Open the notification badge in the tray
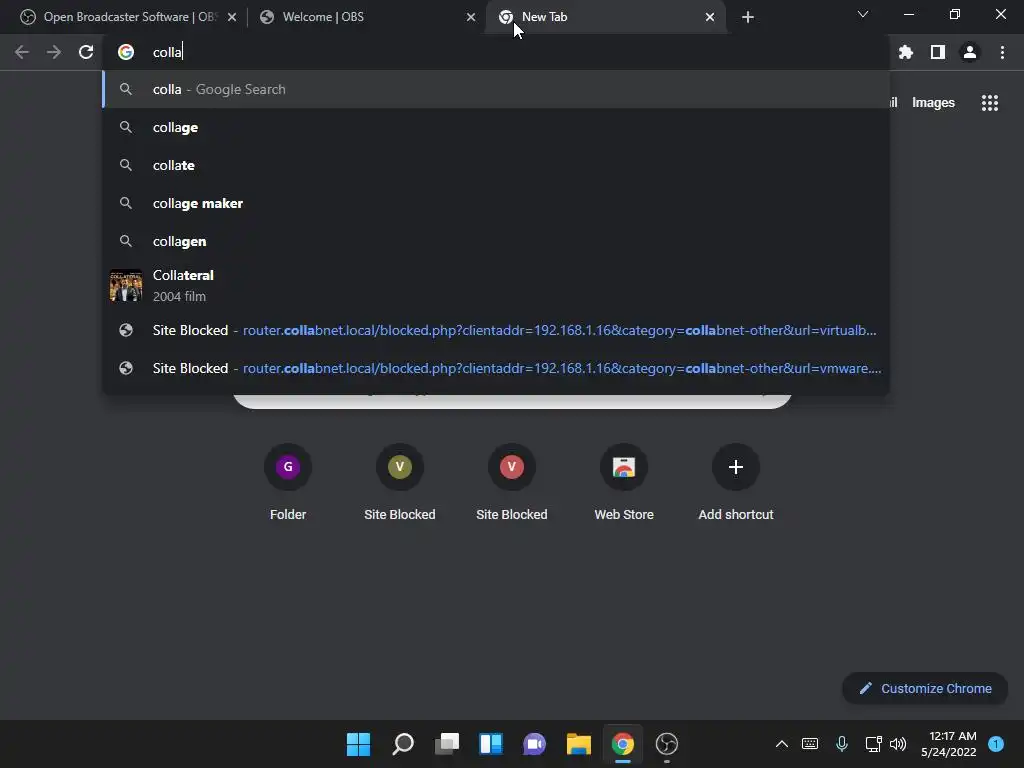 pyautogui.click(x=996, y=744)
